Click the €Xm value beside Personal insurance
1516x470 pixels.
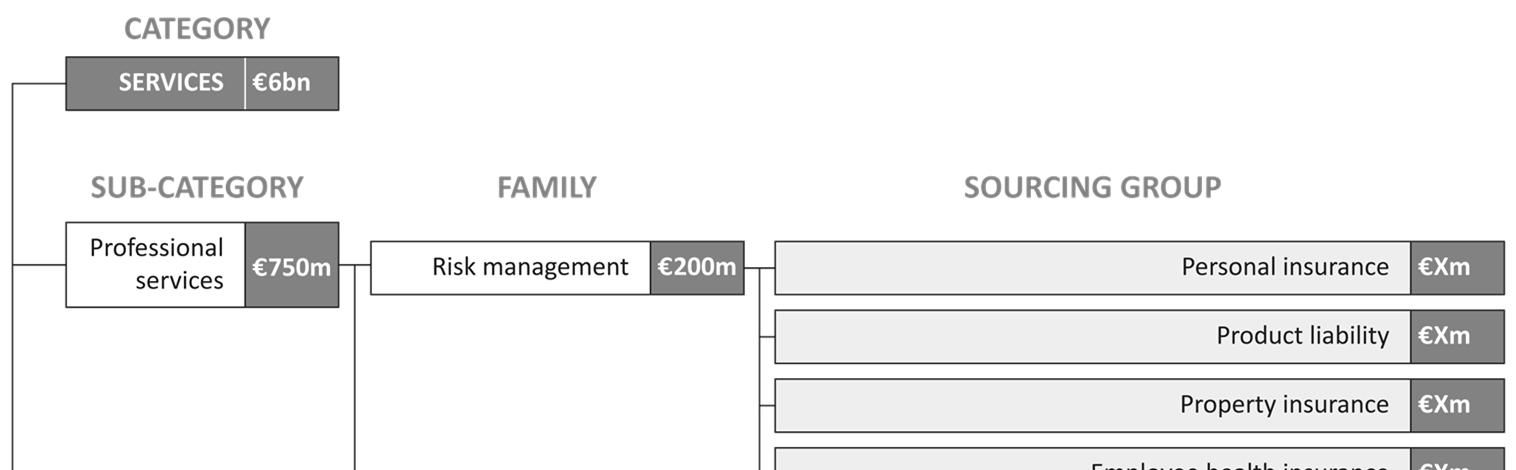pos(1457,267)
